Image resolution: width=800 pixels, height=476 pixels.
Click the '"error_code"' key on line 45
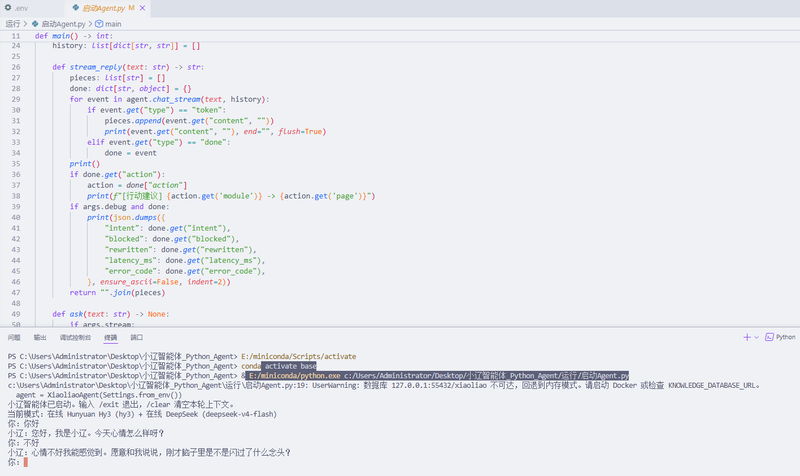(x=131, y=271)
